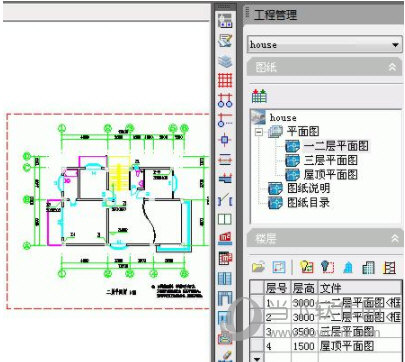Click the red-green sheet icon under 图纸
The height and width of the screenshot is (362, 405).
click(259, 96)
